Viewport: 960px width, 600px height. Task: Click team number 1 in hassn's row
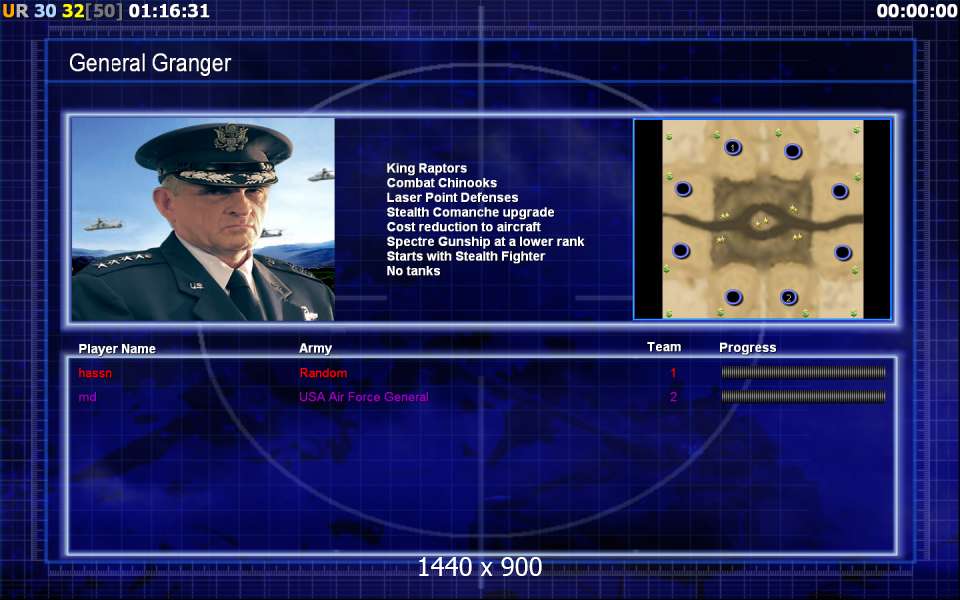pos(673,373)
